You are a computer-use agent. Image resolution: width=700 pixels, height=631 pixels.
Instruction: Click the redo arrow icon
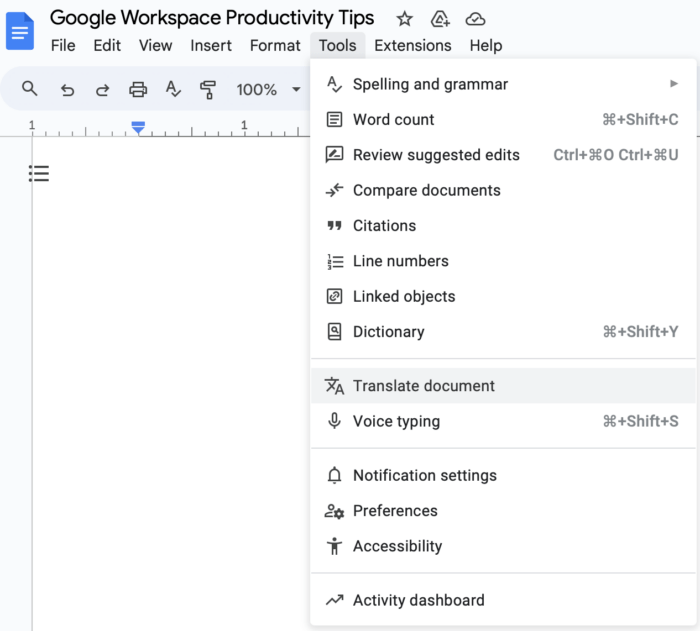tap(102, 89)
